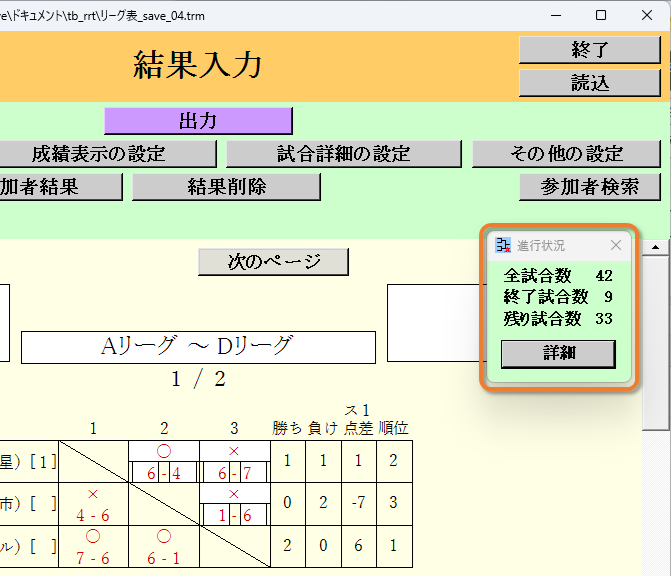Click the seed label [1]

click(43, 461)
